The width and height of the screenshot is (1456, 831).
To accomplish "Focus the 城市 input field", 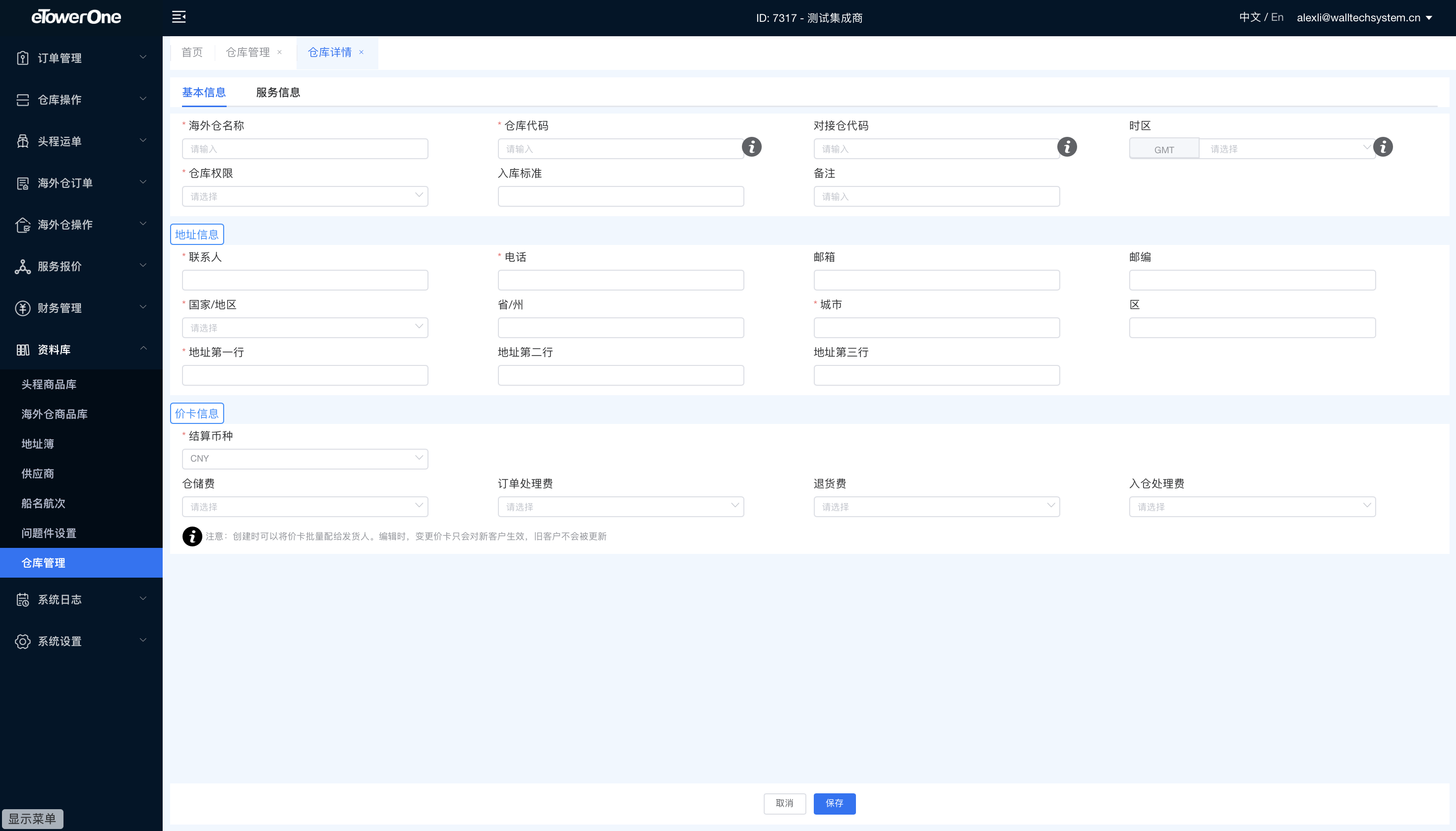I will [937, 328].
